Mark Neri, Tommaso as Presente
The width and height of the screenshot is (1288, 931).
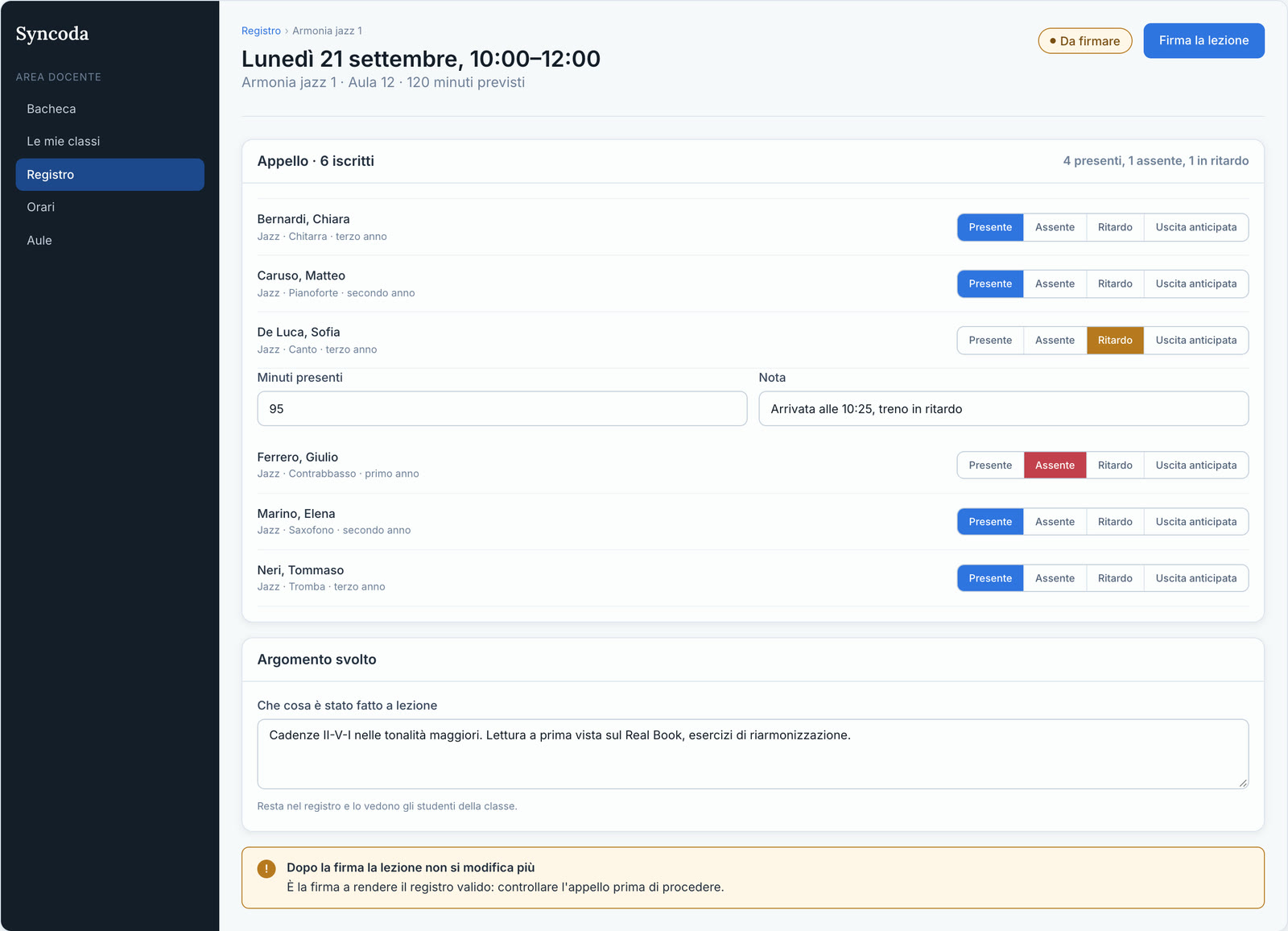(x=990, y=577)
